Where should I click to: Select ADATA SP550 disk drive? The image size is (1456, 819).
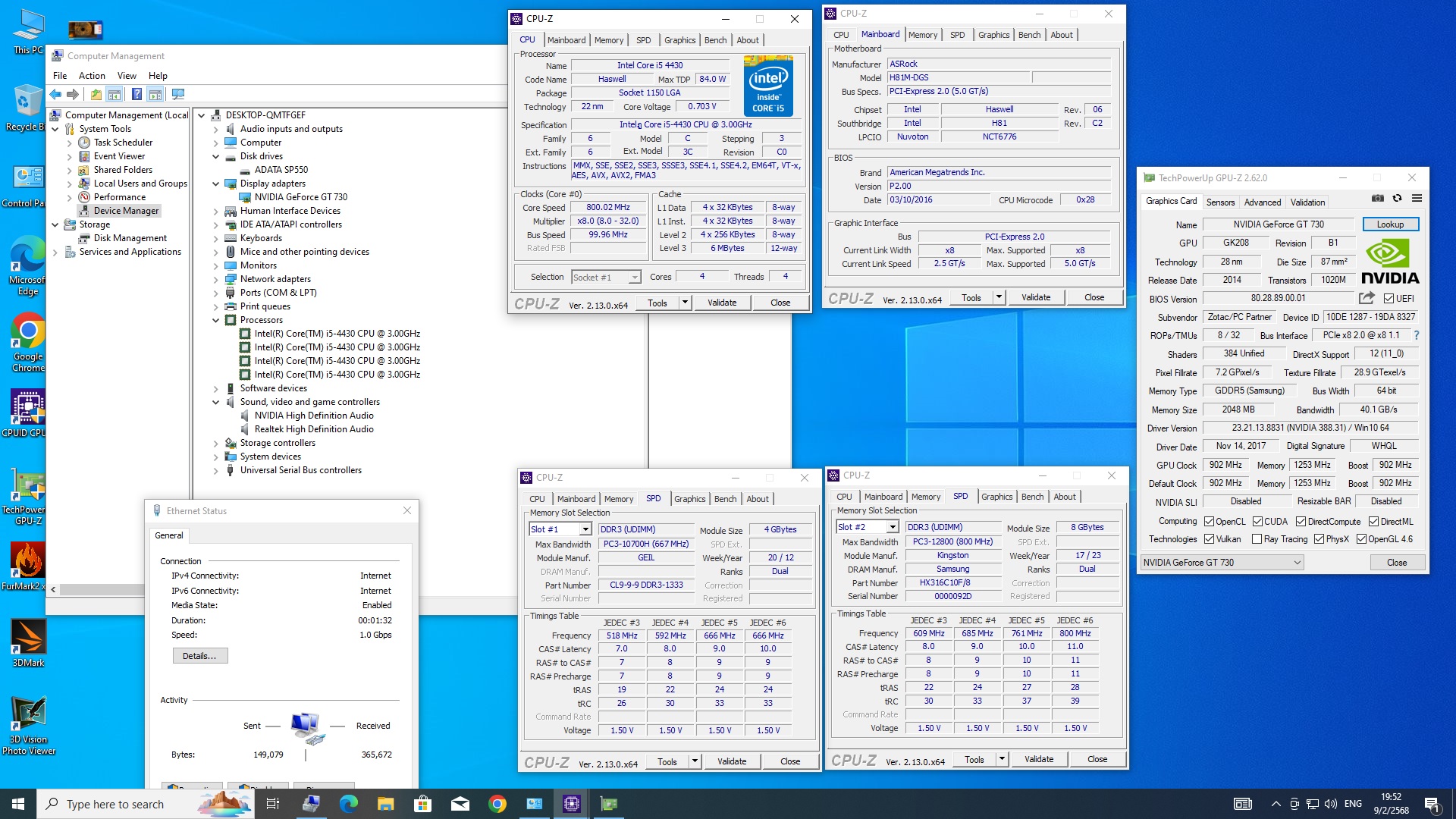(281, 170)
